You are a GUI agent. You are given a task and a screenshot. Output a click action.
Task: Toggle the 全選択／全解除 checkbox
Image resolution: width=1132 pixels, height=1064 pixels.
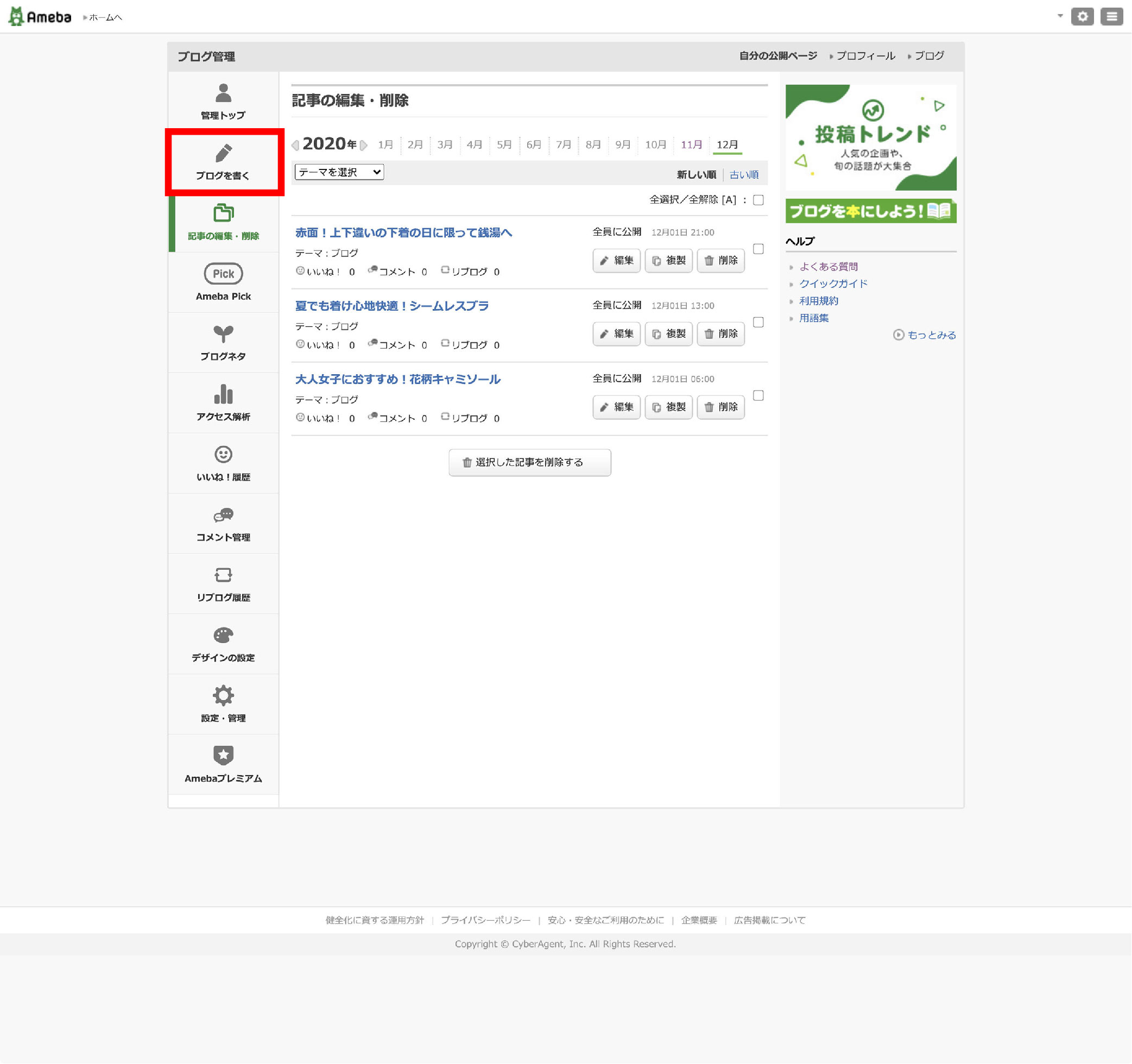pyautogui.click(x=758, y=200)
